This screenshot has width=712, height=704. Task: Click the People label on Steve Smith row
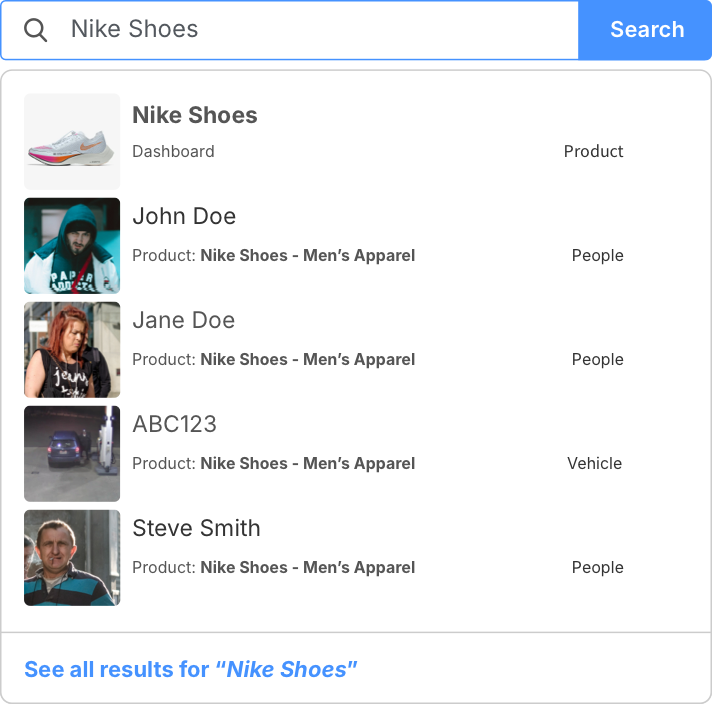point(598,567)
